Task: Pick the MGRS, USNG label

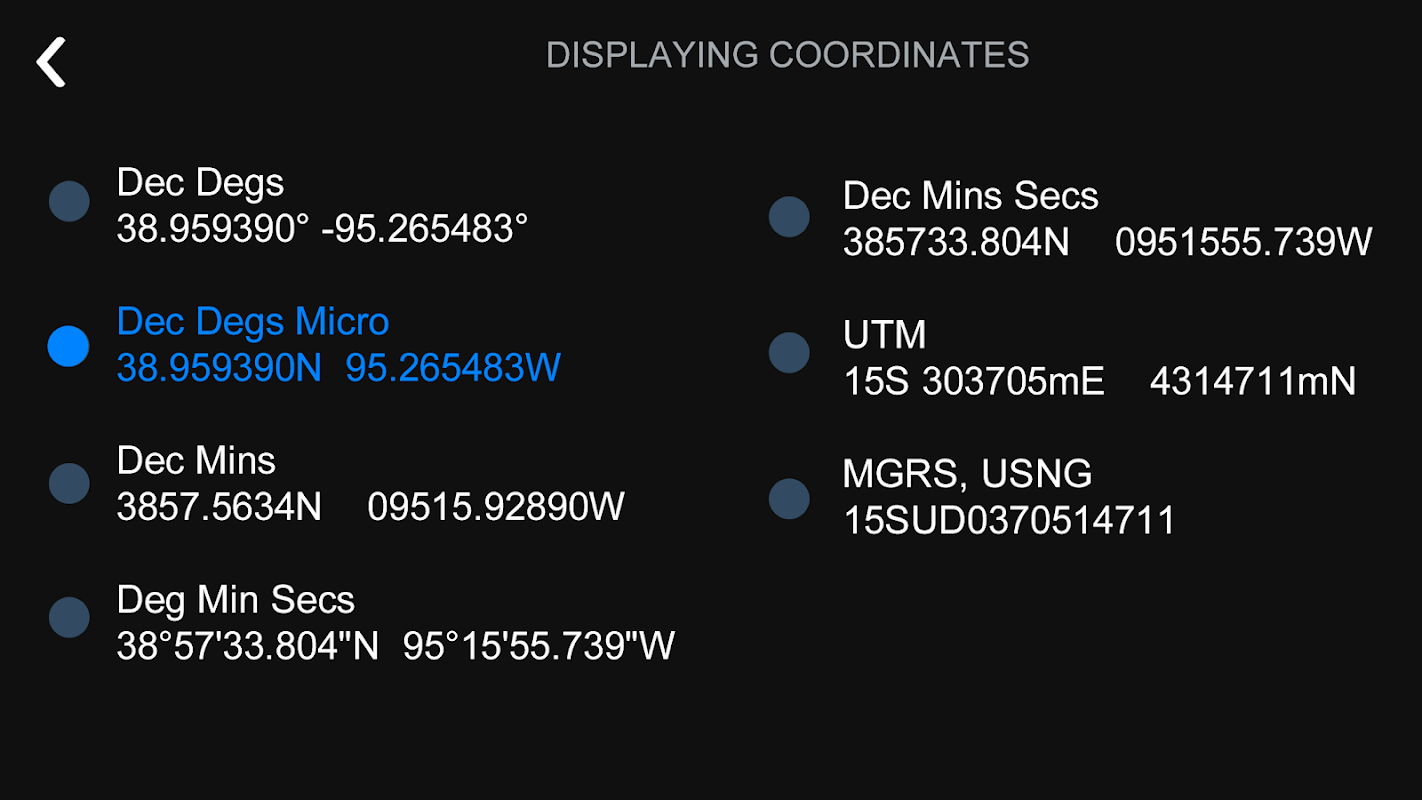Action: [x=968, y=474]
